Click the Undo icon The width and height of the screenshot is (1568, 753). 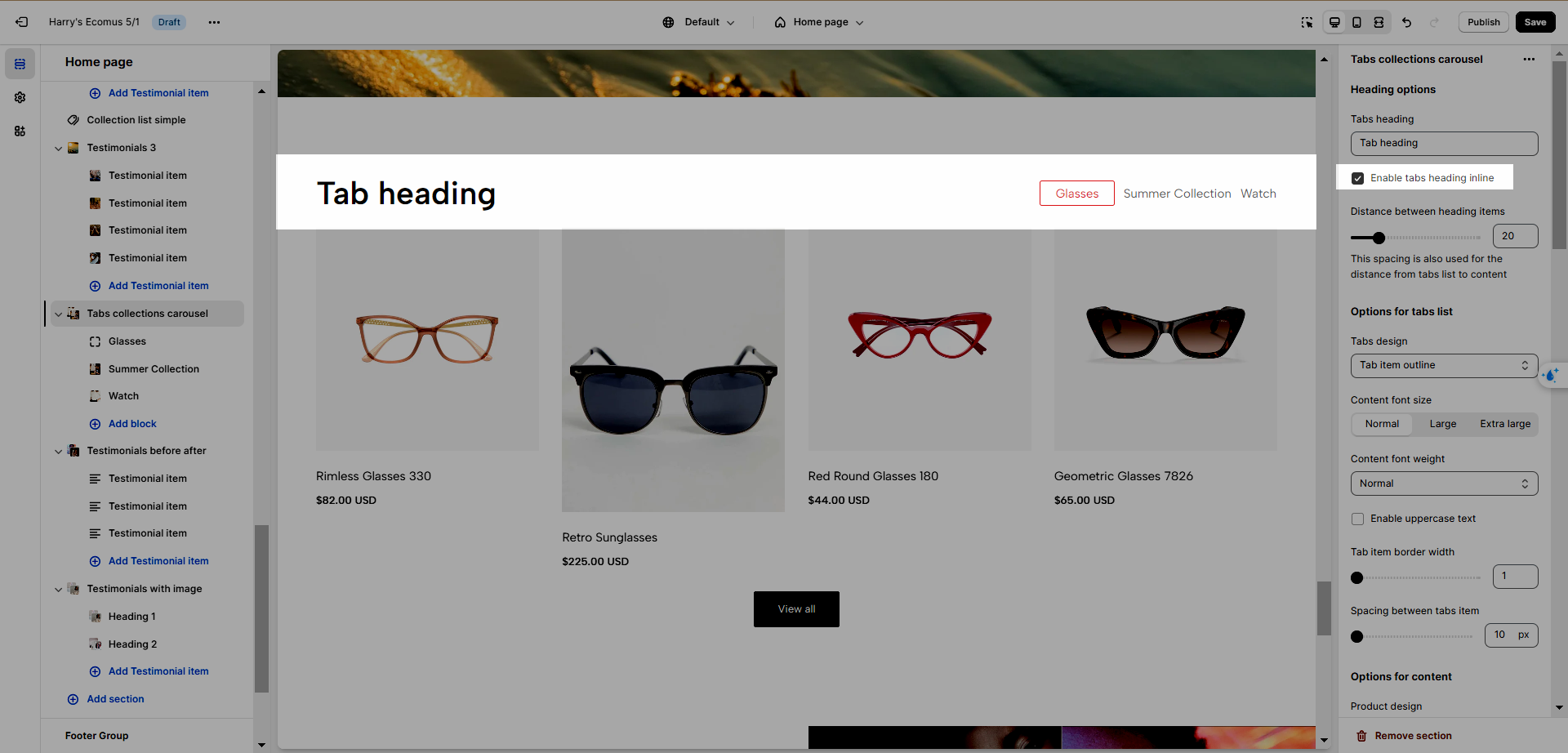[x=1406, y=22]
